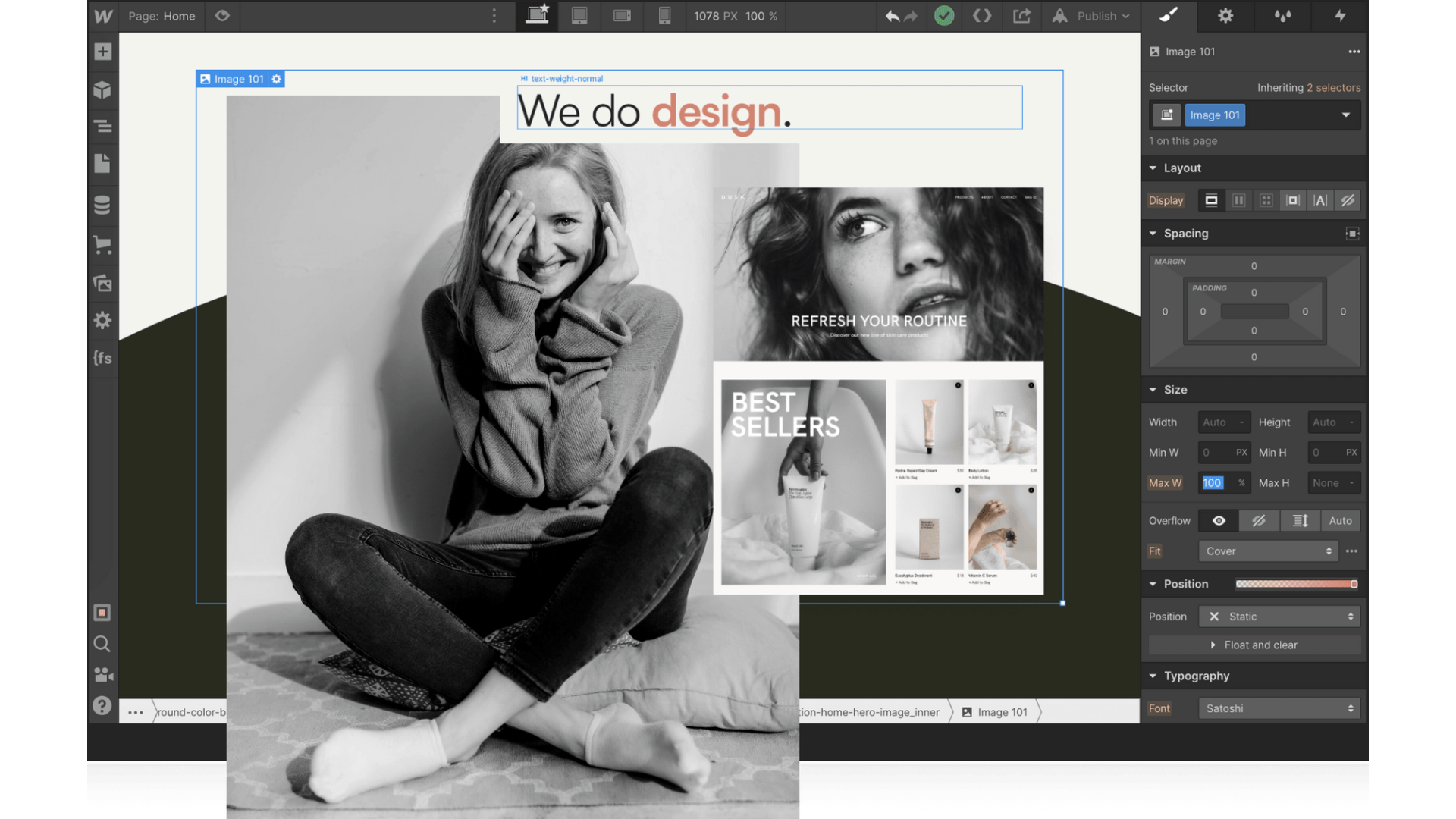Open the Ecommerce cart panel
Image resolution: width=1456 pixels, height=819 pixels.
coord(103,245)
